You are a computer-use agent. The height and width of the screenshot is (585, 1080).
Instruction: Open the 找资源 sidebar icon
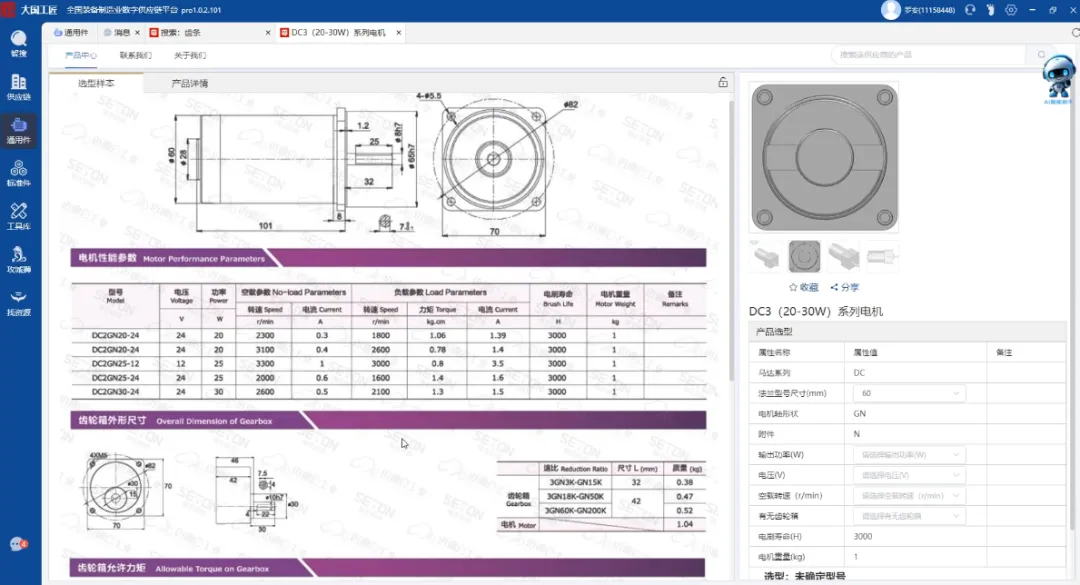coord(19,302)
